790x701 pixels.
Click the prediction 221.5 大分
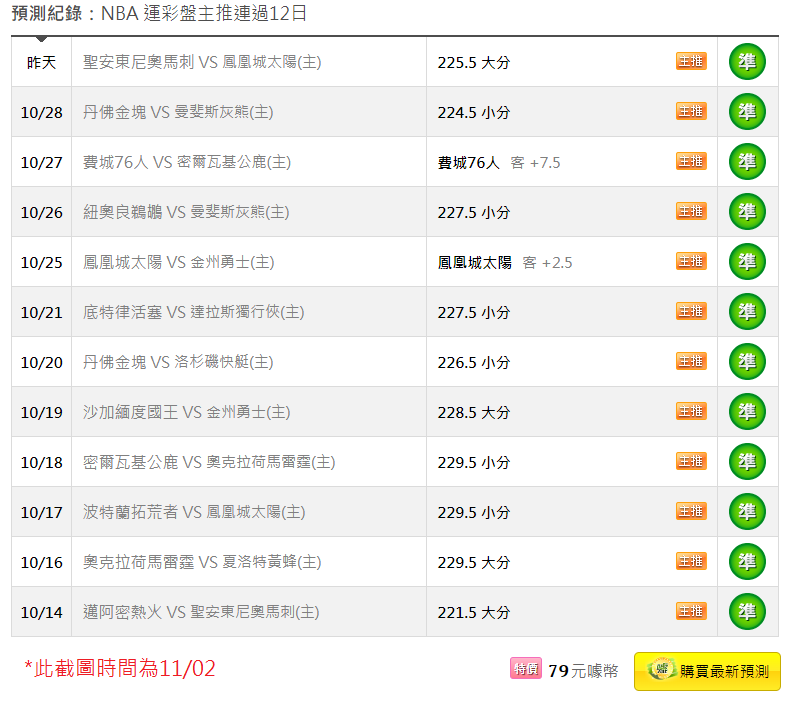474,612
